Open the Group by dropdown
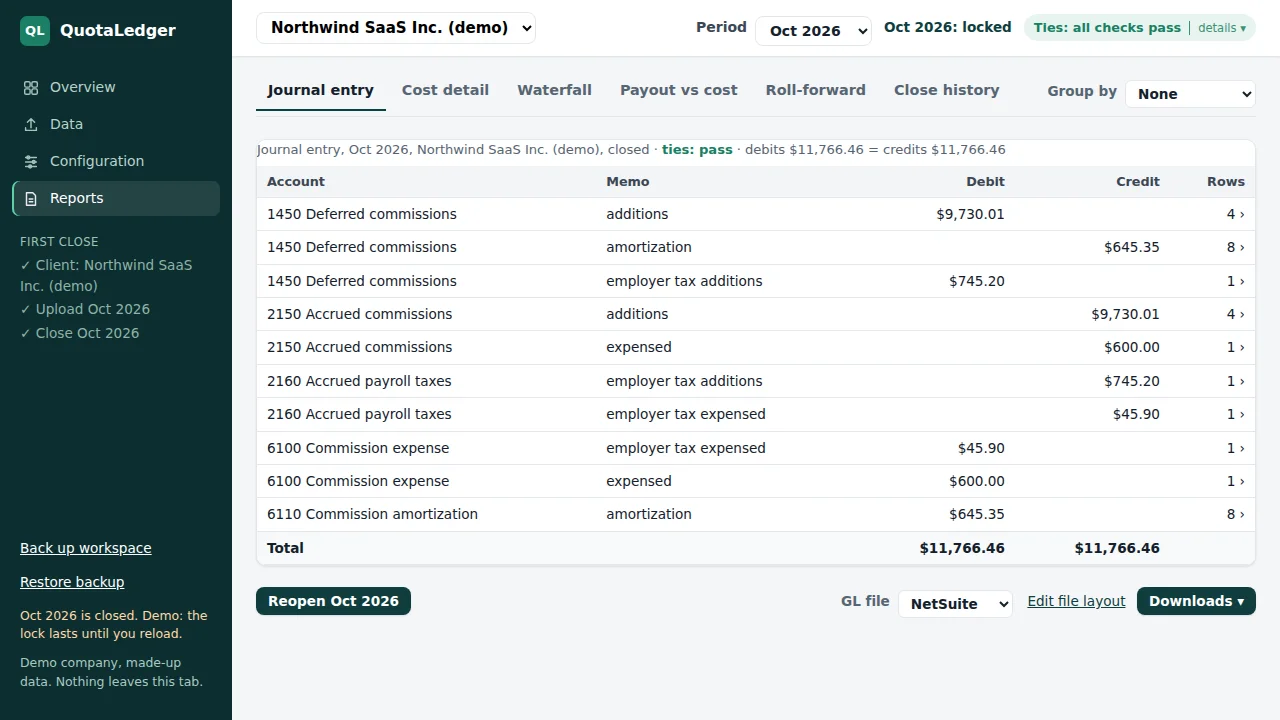This screenshot has width=1280, height=720. pos(1190,94)
